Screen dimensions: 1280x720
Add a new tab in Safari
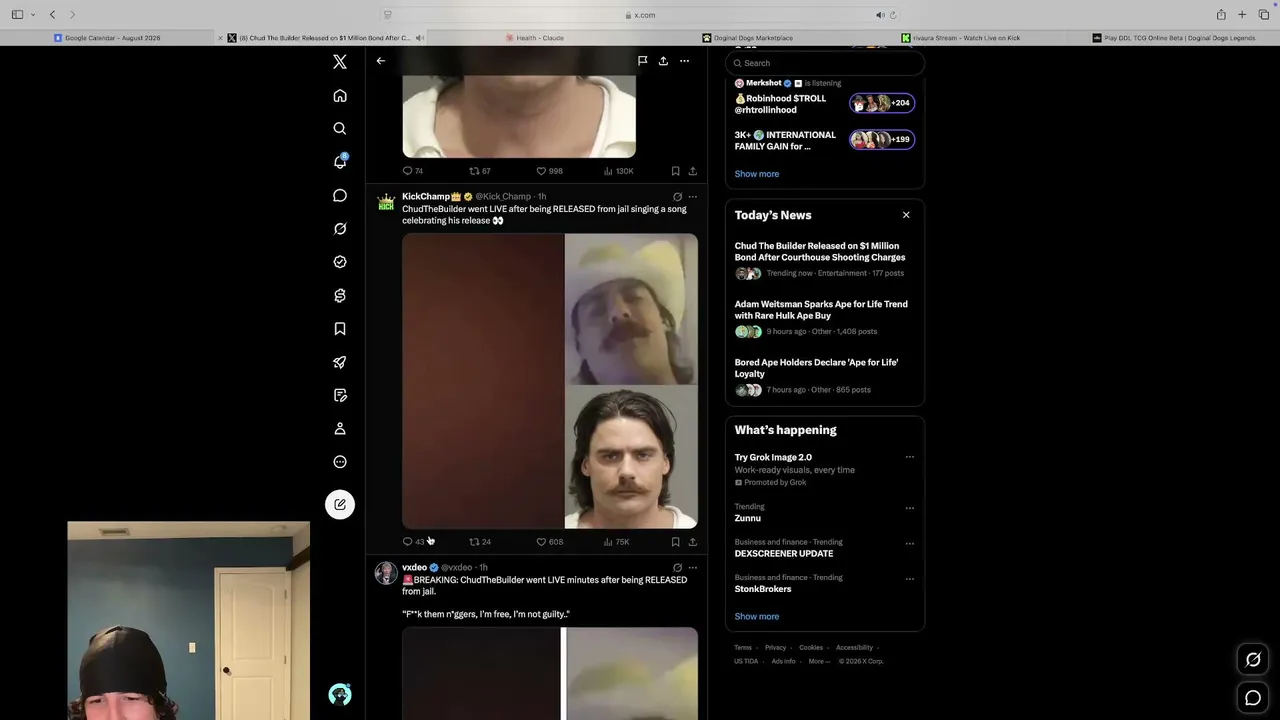click(x=1242, y=15)
